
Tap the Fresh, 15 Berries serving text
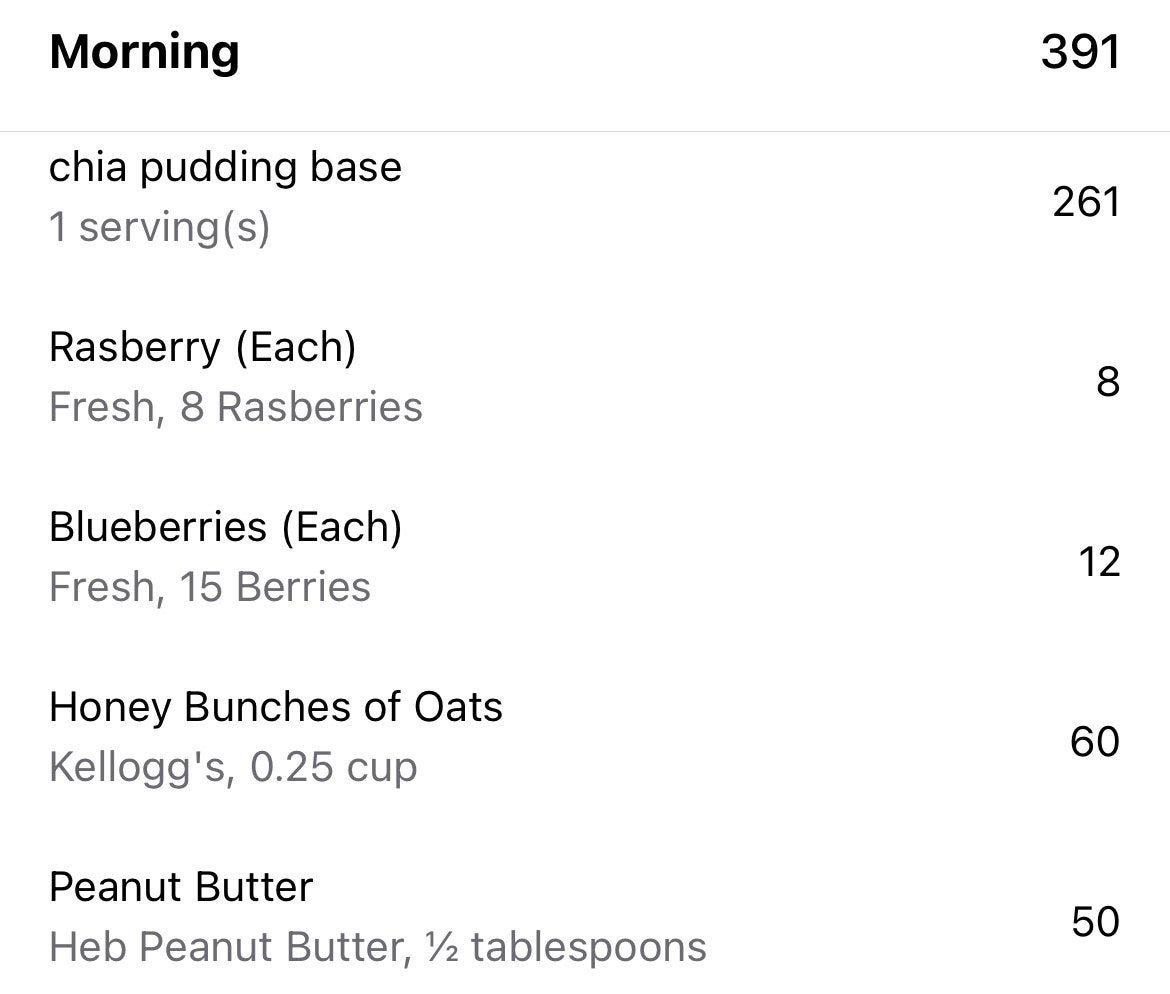click(209, 587)
